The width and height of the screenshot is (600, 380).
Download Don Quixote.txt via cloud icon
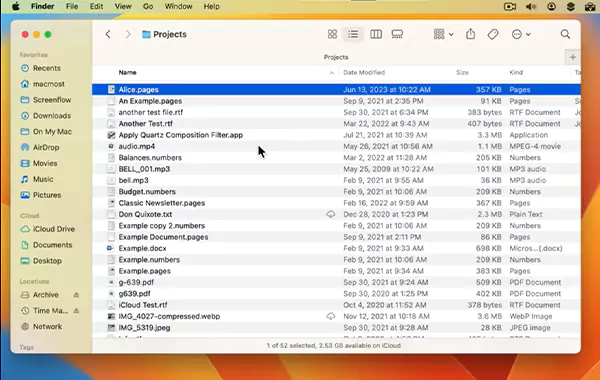click(x=331, y=214)
